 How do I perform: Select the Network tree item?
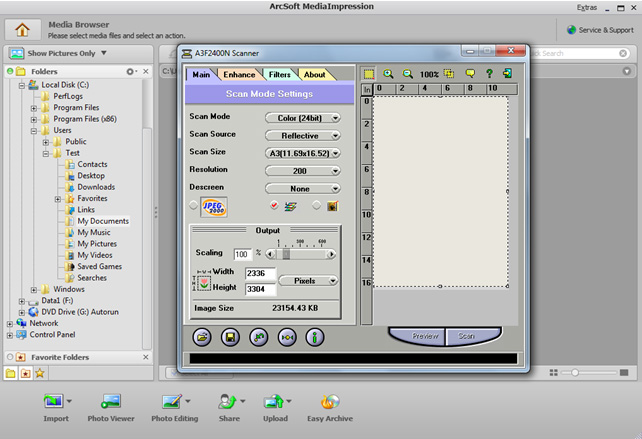click(43, 323)
